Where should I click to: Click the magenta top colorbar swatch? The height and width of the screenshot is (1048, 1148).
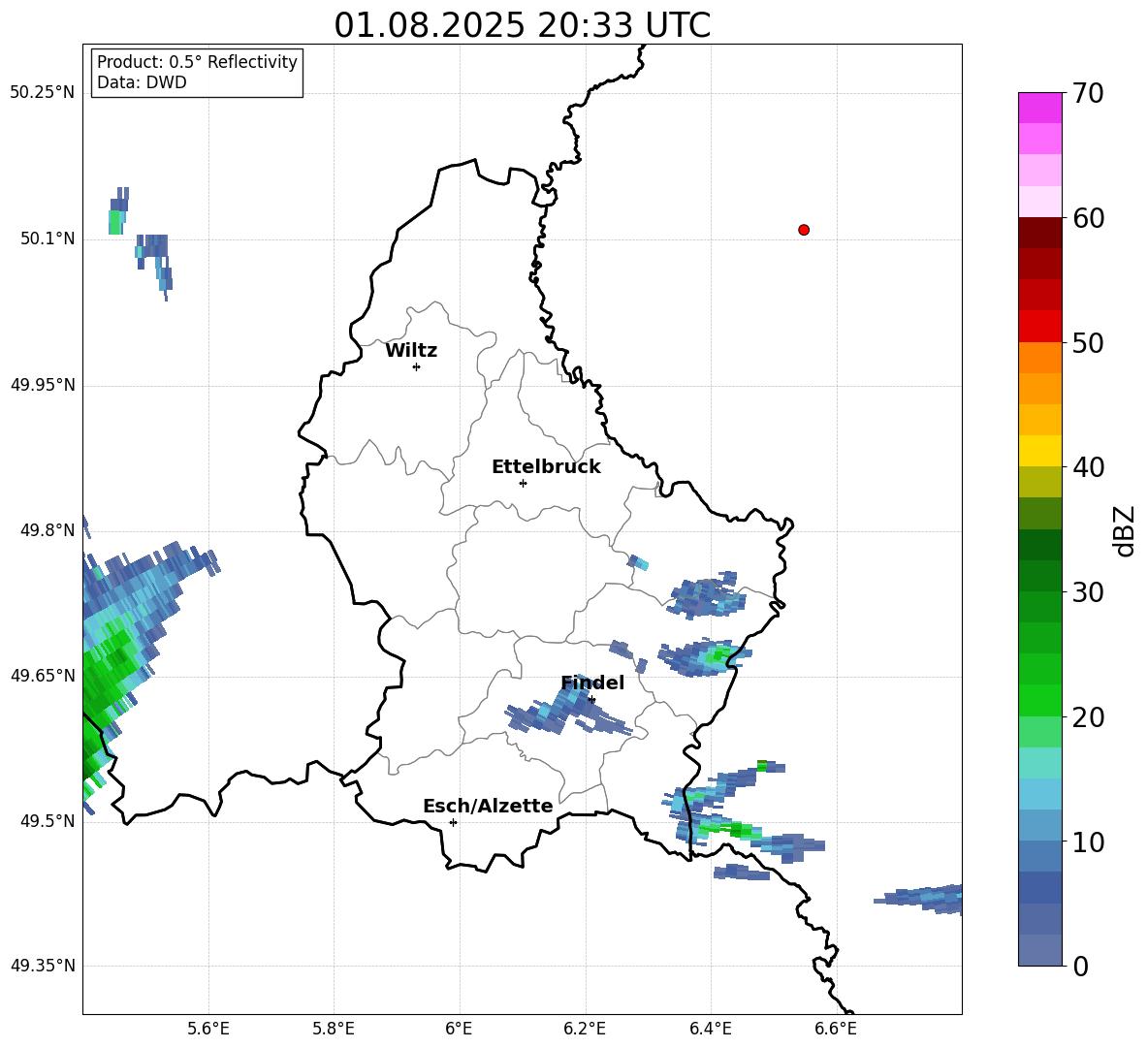tap(1039, 108)
